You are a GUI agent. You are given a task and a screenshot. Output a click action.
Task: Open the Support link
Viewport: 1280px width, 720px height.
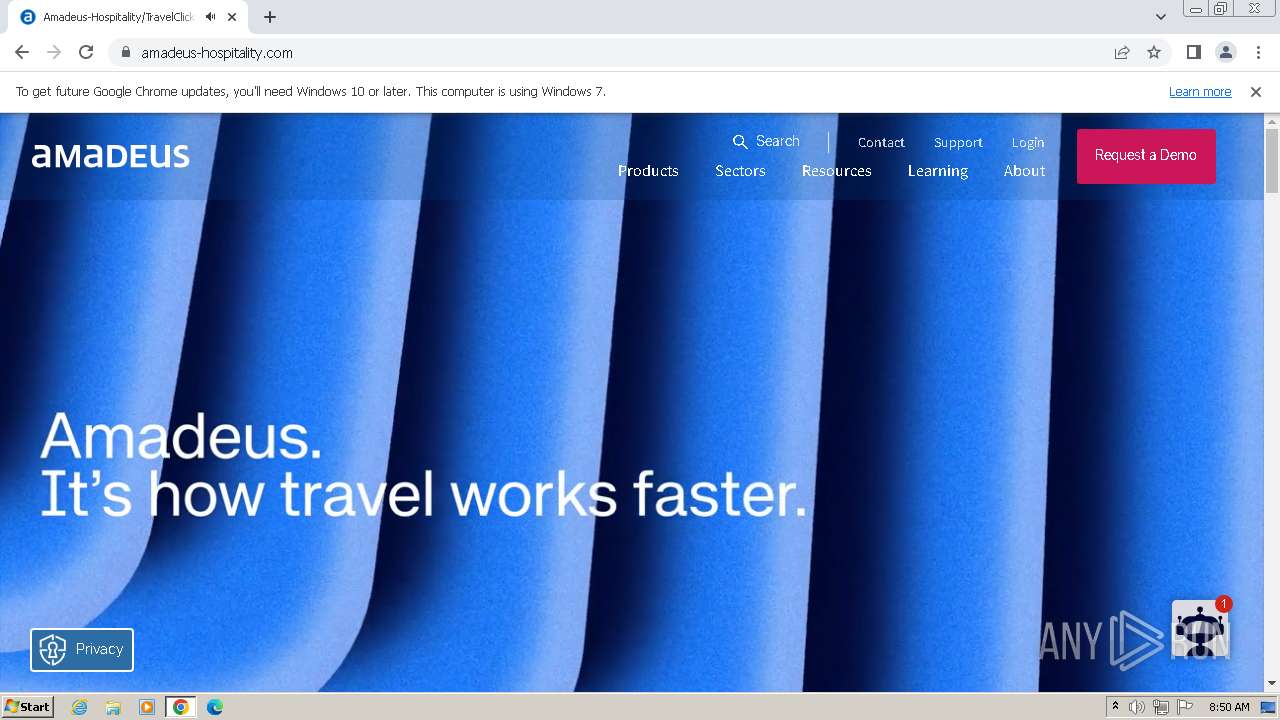[x=958, y=142]
